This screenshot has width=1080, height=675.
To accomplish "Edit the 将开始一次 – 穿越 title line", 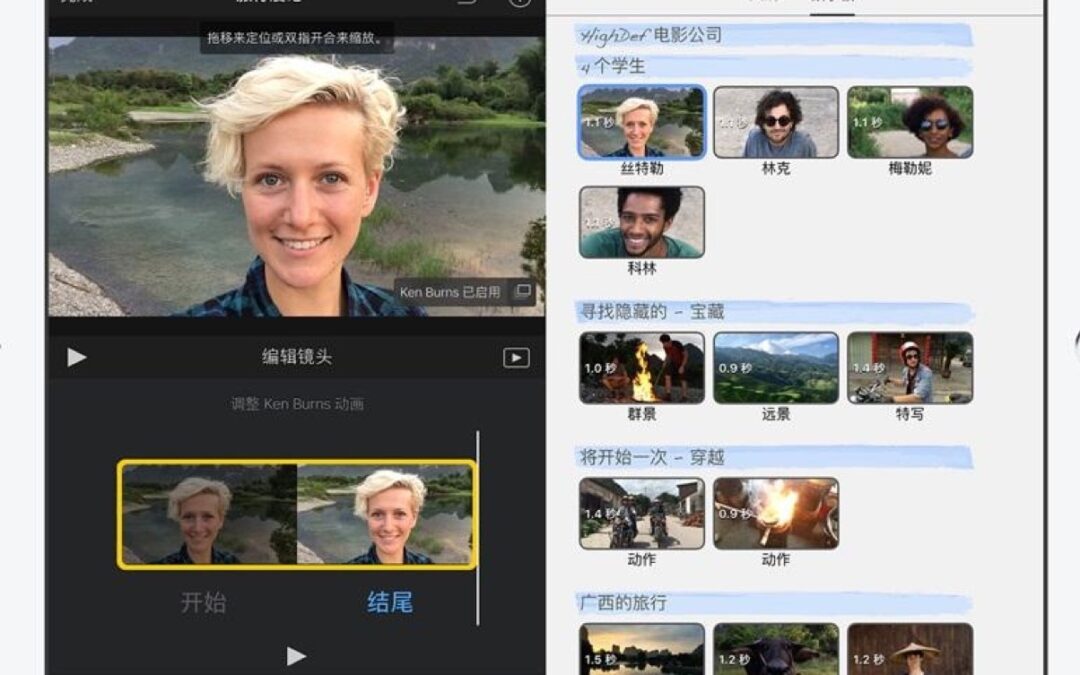I will click(x=652, y=457).
